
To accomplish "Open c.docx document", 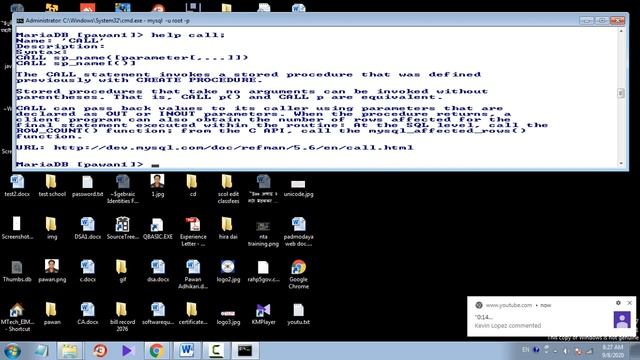I will point(87,271).
